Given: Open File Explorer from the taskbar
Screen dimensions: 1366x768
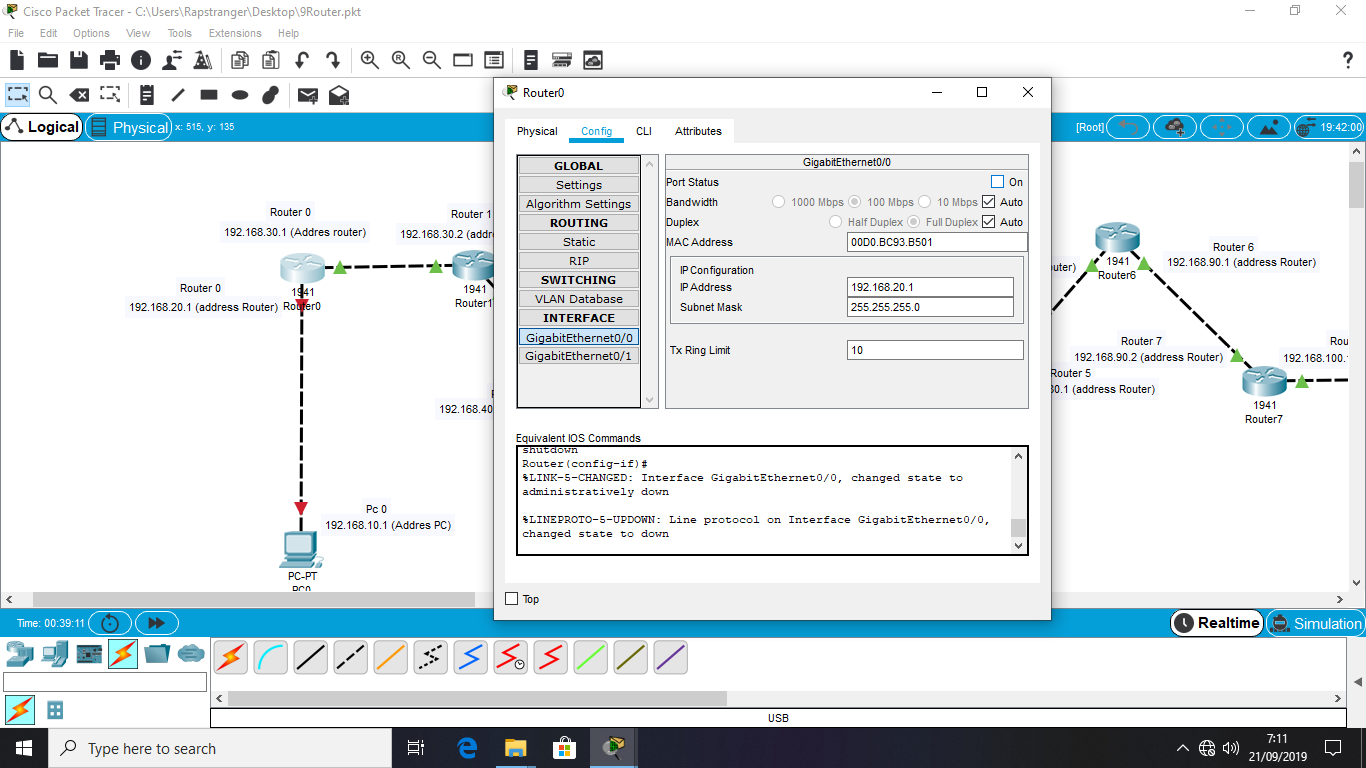Looking at the screenshot, I should click(x=516, y=748).
